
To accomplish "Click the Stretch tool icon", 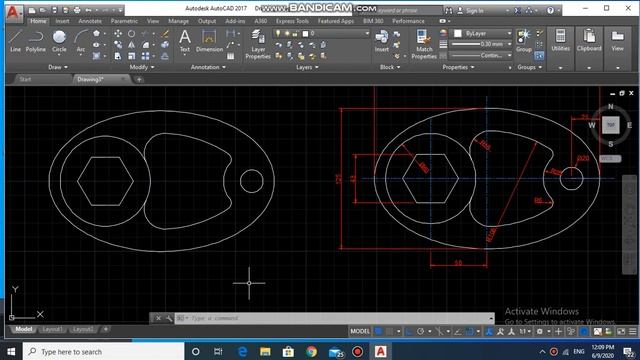I will (x=118, y=56).
